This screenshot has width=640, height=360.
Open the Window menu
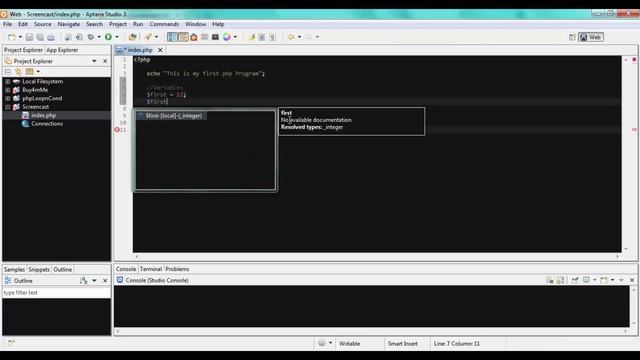[x=196, y=24]
